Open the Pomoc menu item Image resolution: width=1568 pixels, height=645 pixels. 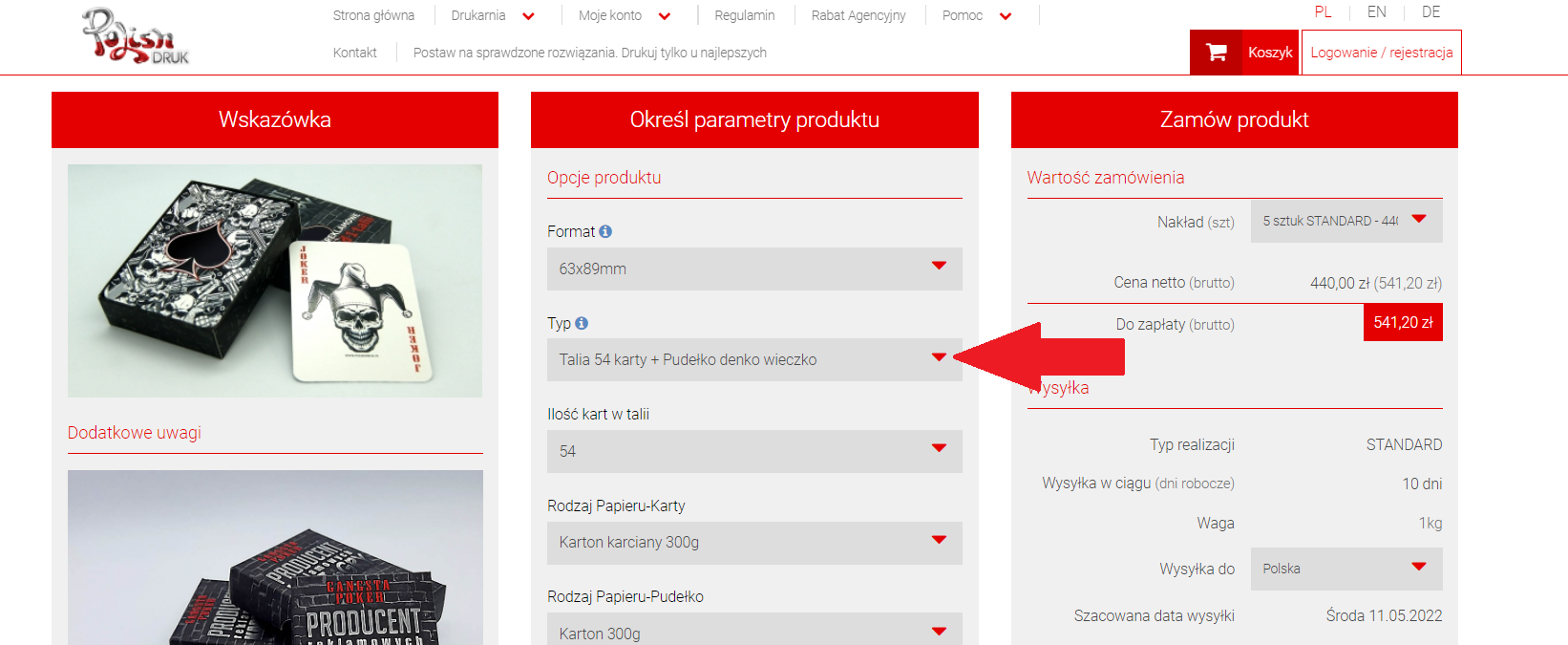pos(963,15)
